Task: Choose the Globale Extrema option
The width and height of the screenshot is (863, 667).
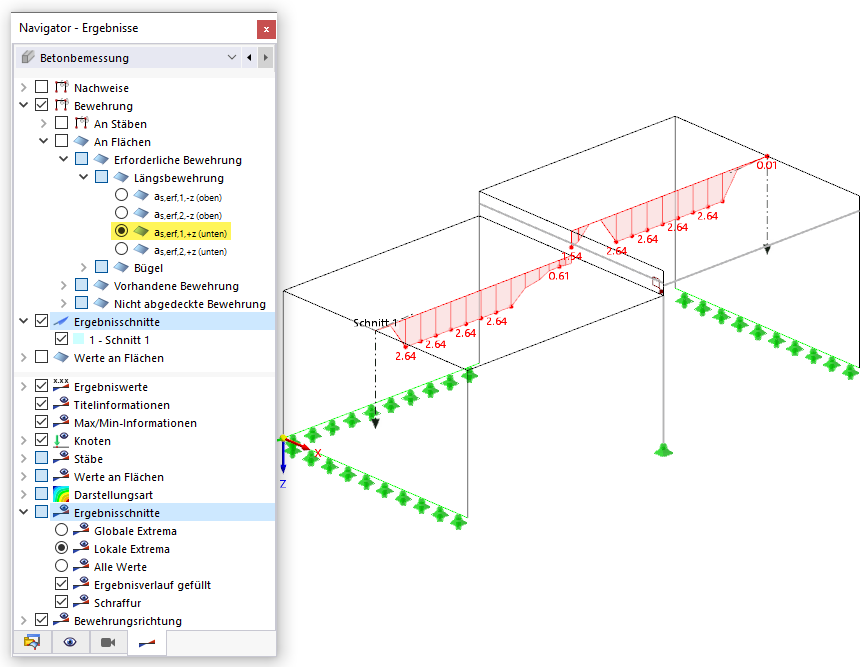Action: tap(61, 529)
